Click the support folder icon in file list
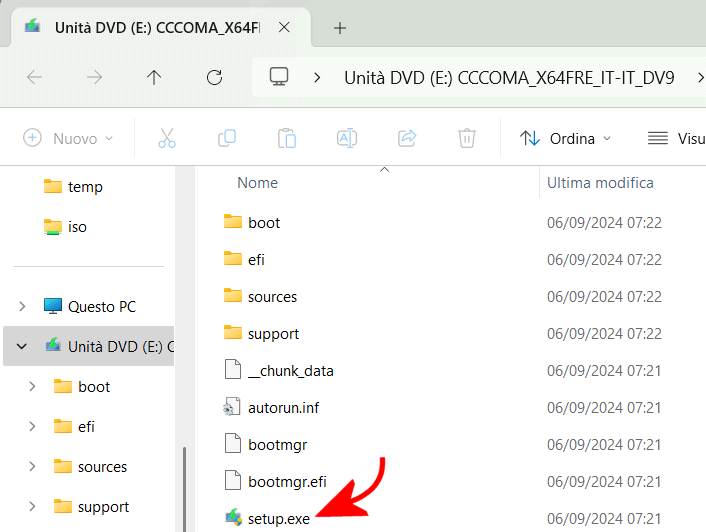The image size is (706, 532). (233, 332)
